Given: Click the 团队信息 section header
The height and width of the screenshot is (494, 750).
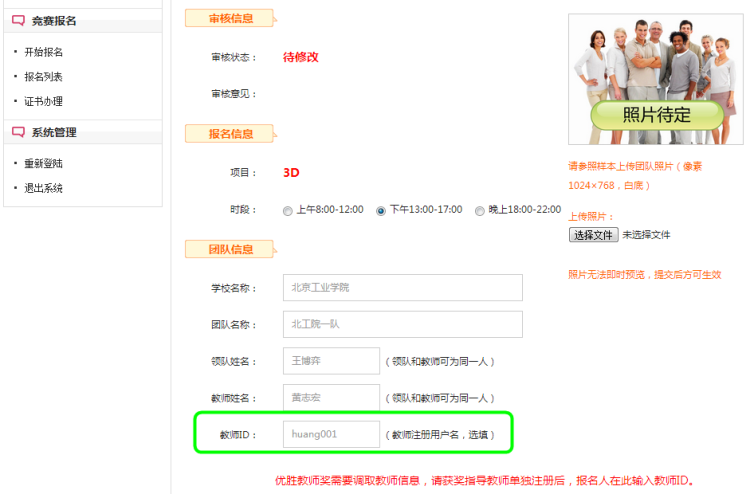Looking at the screenshot, I should [x=230, y=249].
